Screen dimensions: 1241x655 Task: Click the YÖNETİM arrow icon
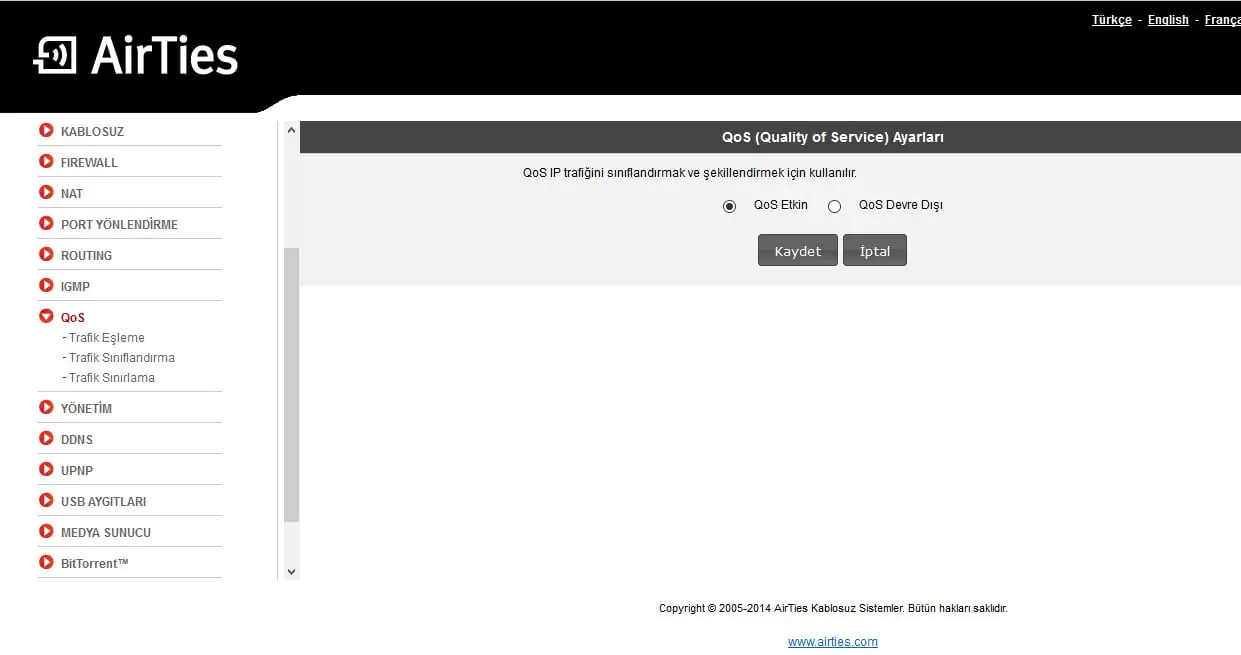click(47, 408)
